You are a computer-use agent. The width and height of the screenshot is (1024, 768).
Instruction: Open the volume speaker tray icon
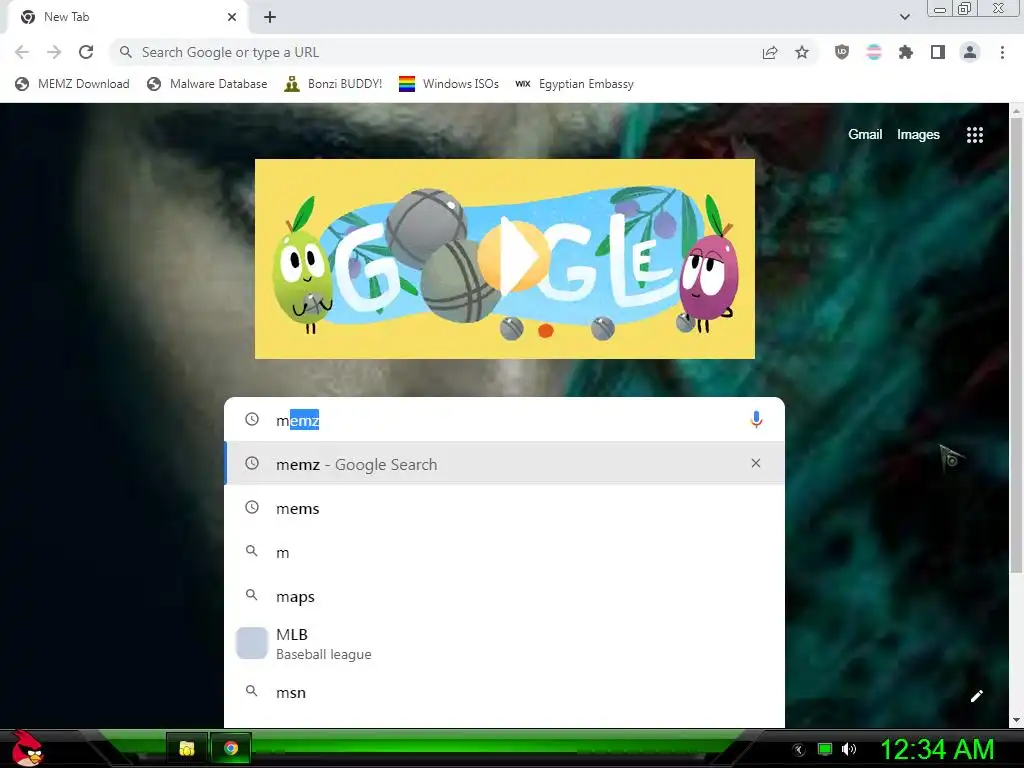[849, 749]
